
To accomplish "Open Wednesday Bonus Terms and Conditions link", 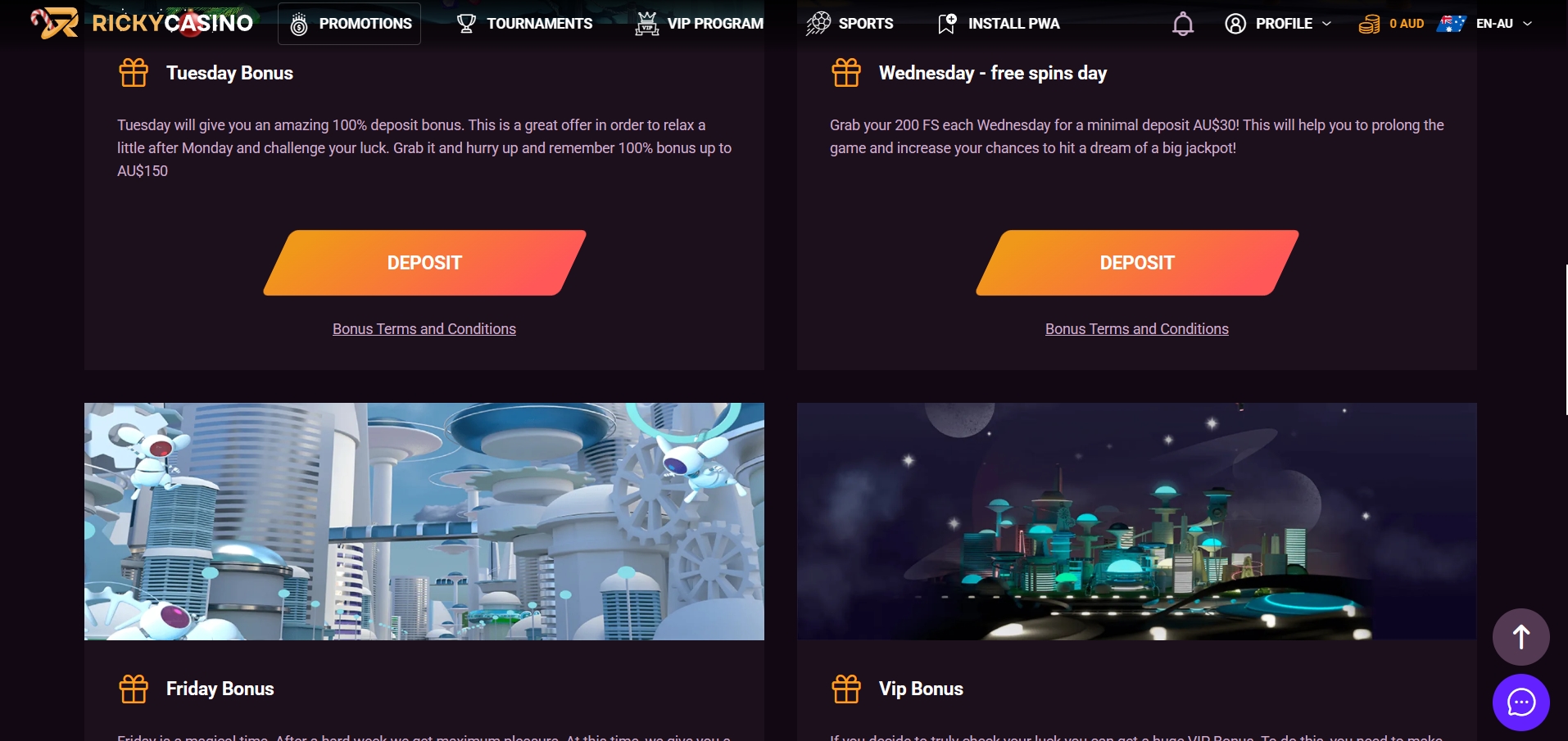I will (x=1137, y=328).
